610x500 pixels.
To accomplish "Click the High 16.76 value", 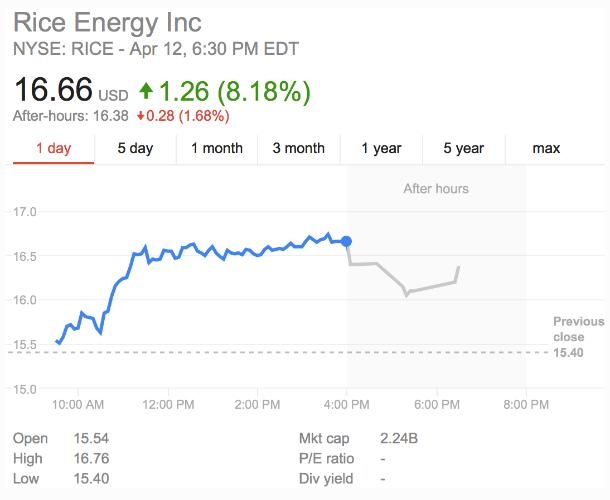I will (x=91, y=459).
